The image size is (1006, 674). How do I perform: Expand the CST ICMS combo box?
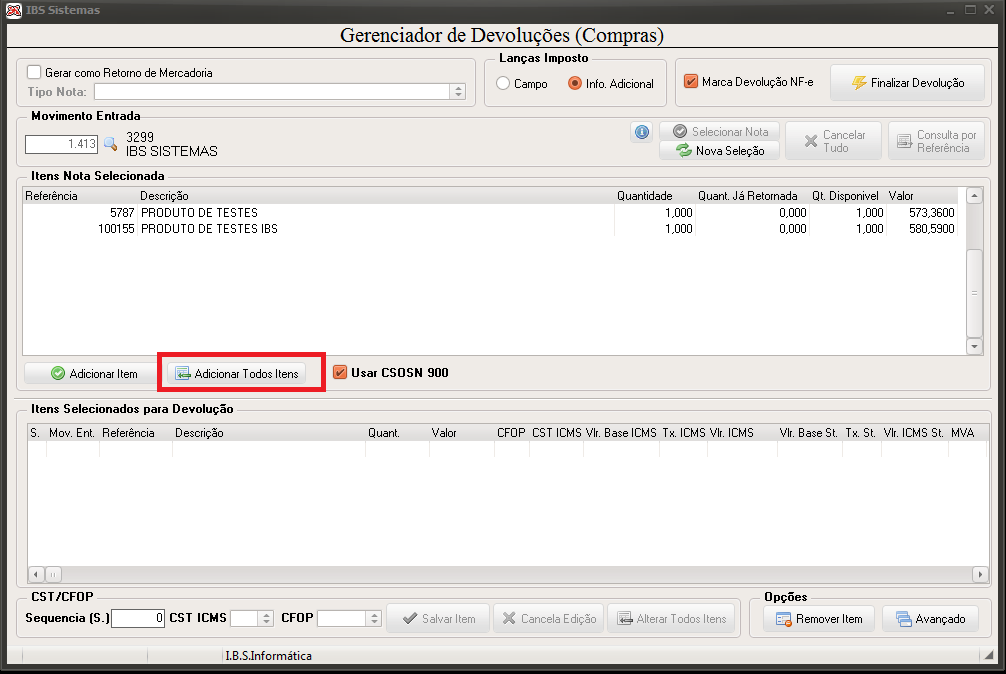[x=266, y=618]
